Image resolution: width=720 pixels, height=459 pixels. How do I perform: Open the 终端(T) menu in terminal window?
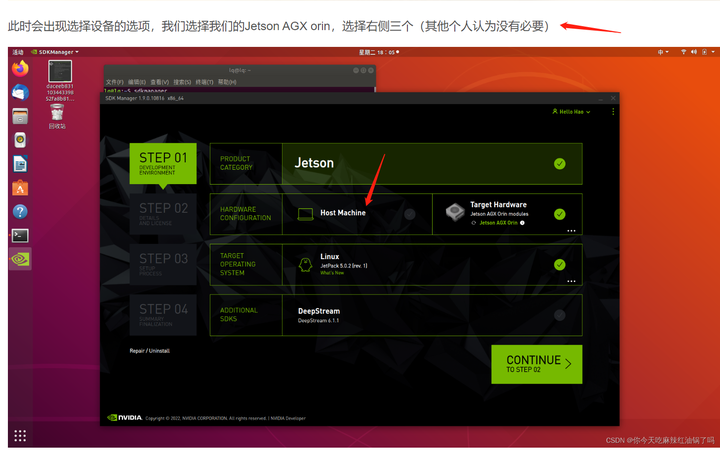coord(204,82)
